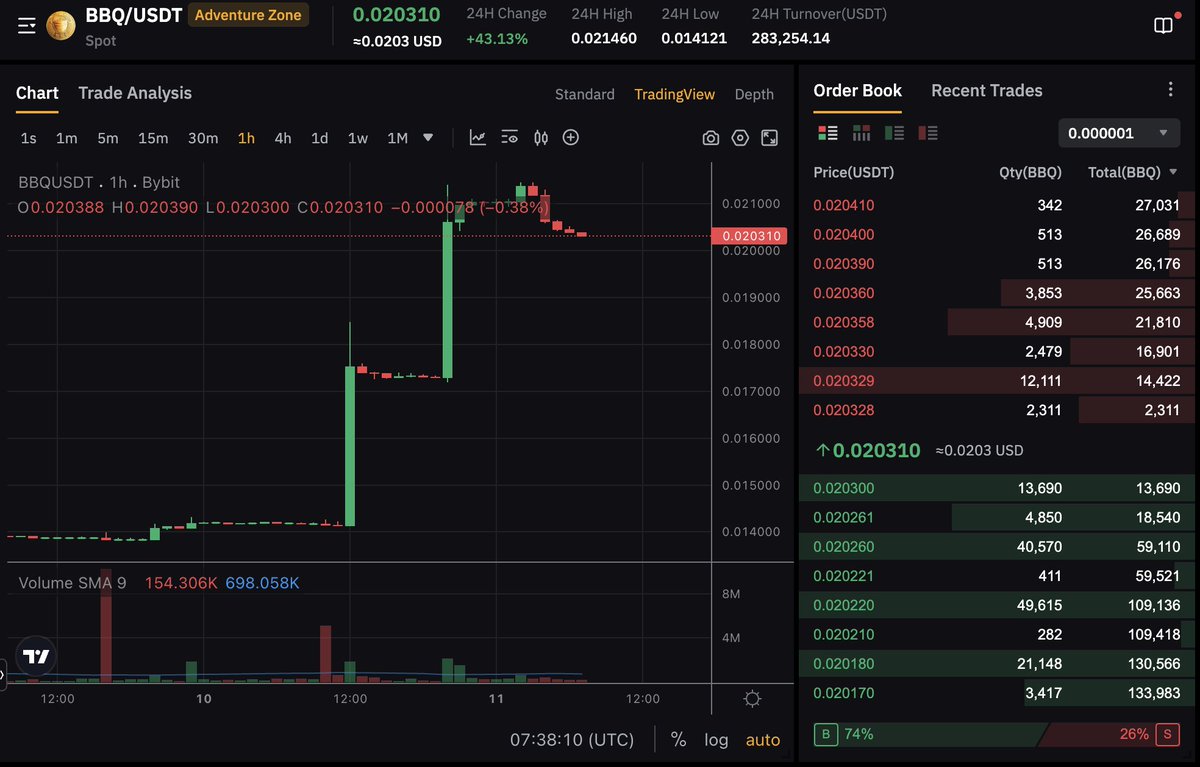Click the BBQUSDT 1h Bybit chart legend
1200x767 pixels.
coord(99,182)
